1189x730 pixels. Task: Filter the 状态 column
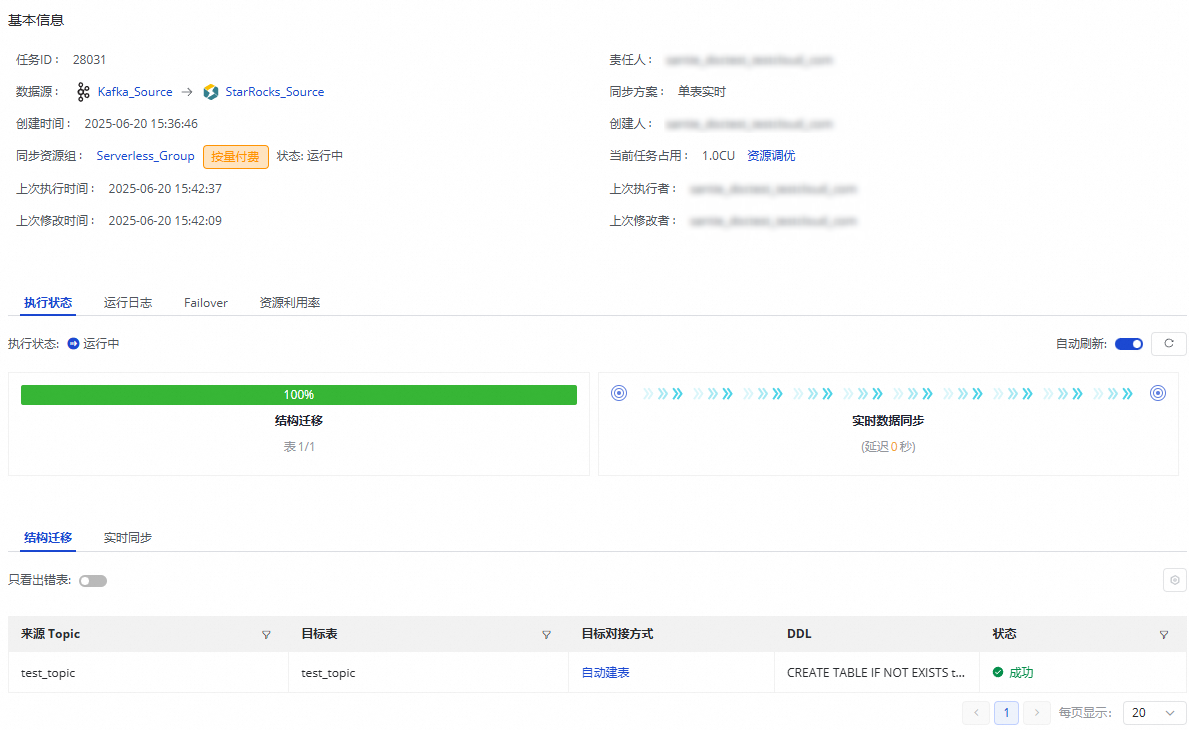pos(1164,634)
